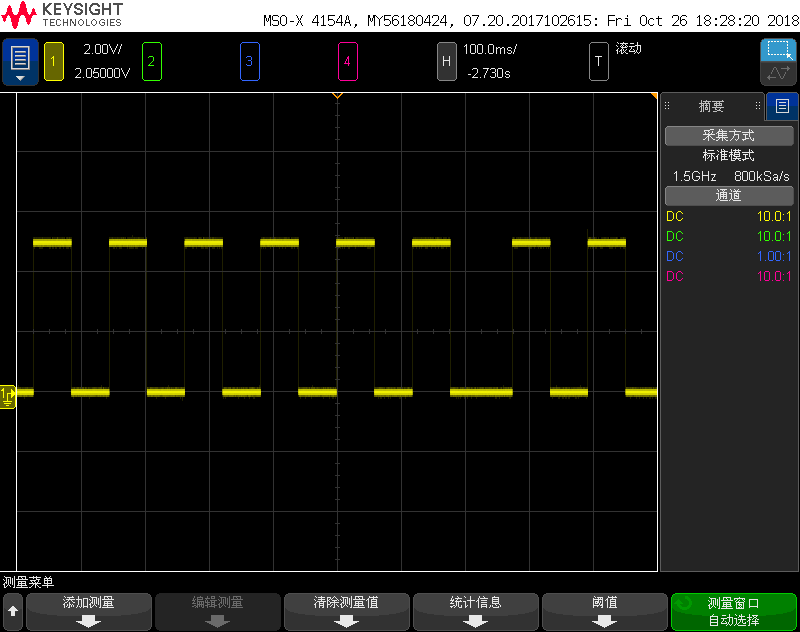The width and height of the screenshot is (800, 632).
Task: Click the 摘要 summary panel header
Action: tap(711, 106)
